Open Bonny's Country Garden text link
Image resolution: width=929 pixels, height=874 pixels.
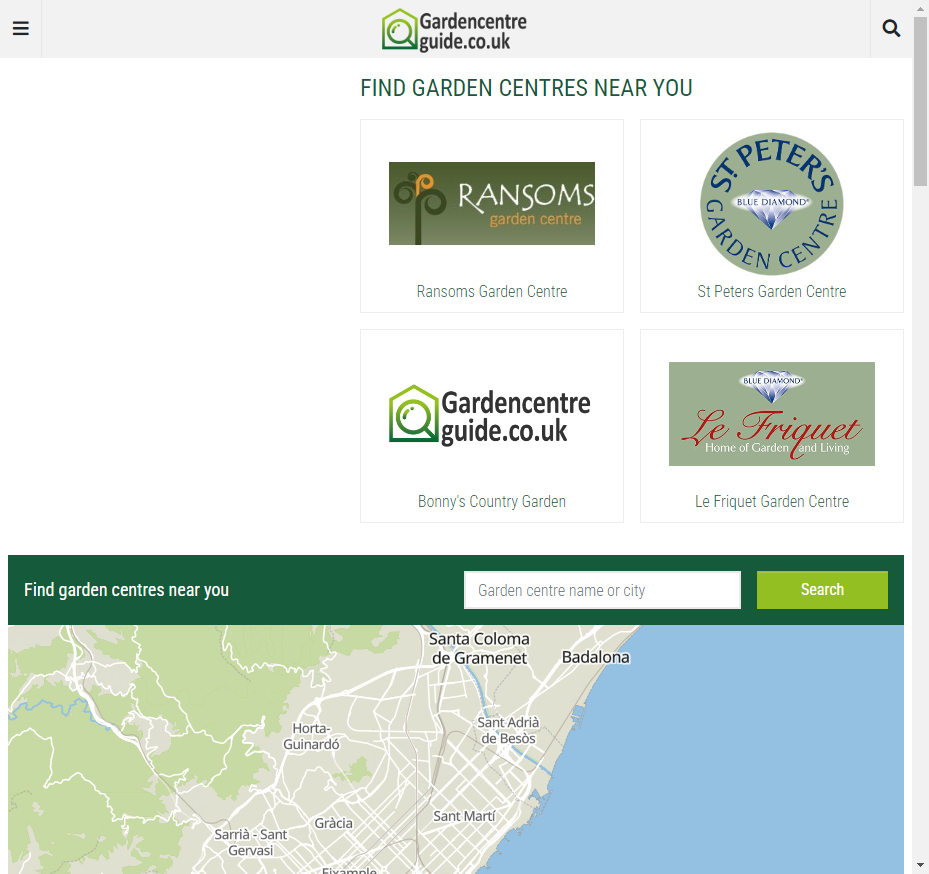(x=491, y=502)
